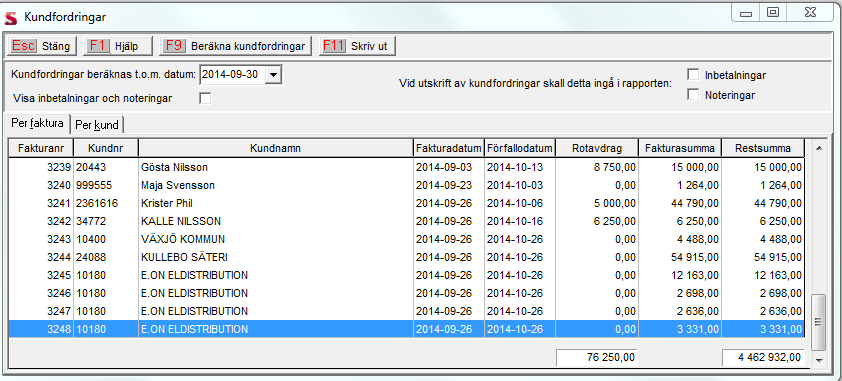The width and height of the screenshot is (842, 381).
Task: Select the Krister Phil row
Action: point(407,203)
